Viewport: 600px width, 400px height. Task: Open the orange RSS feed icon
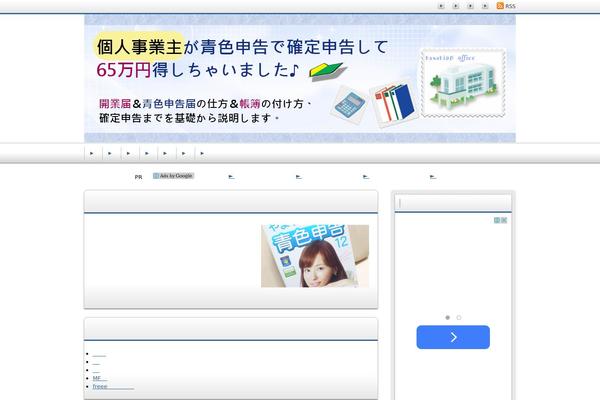(500, 6)
